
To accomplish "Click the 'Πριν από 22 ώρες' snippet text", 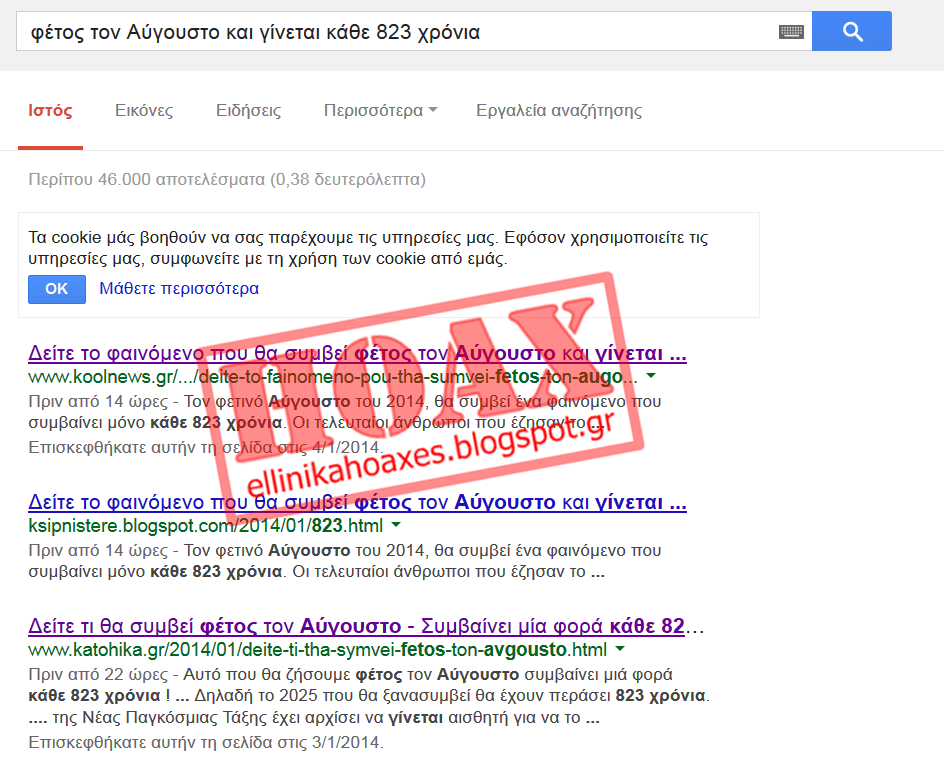I will coord(98,674).
